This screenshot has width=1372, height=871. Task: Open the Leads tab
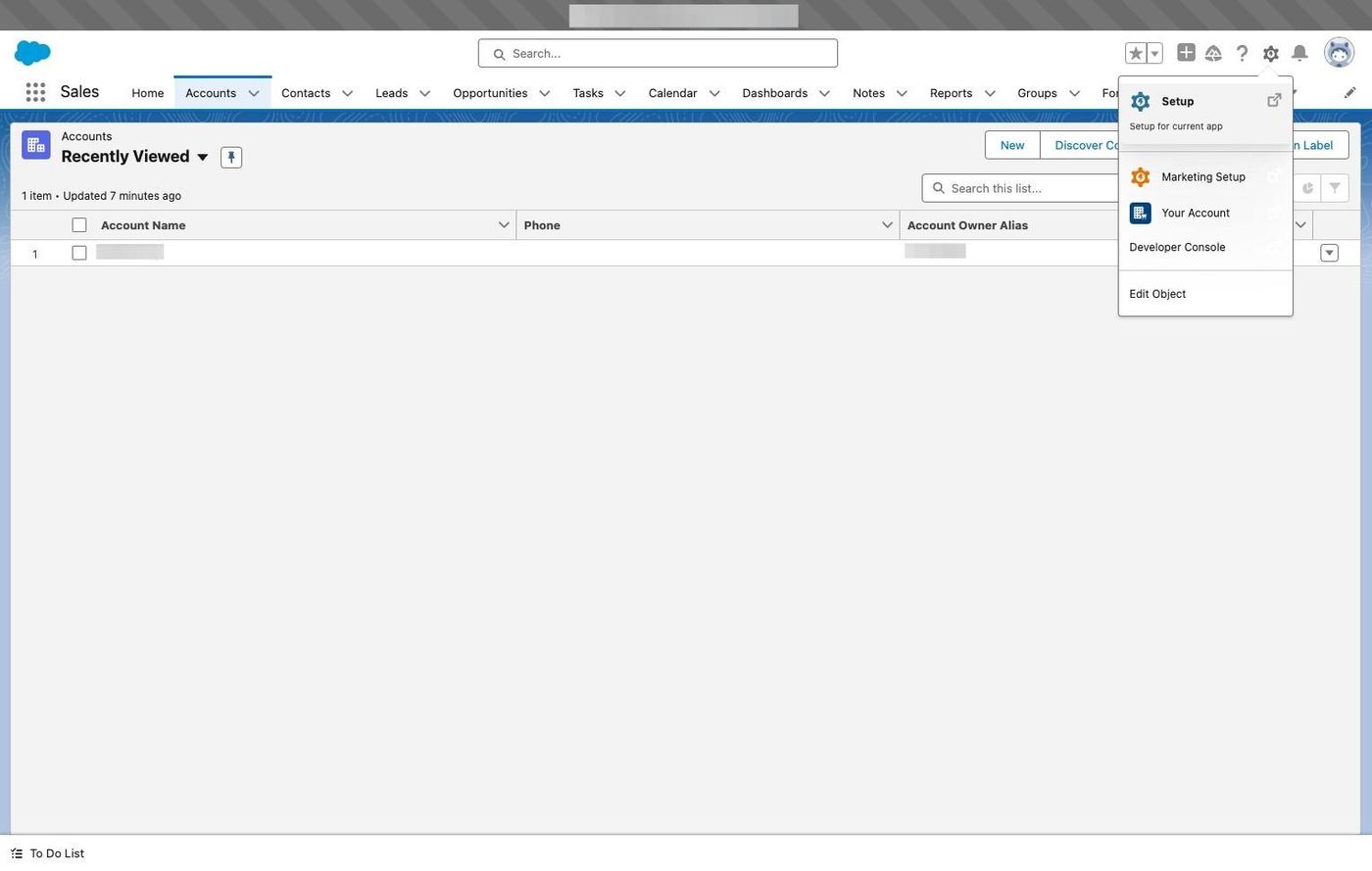click(x=392, y=93)
